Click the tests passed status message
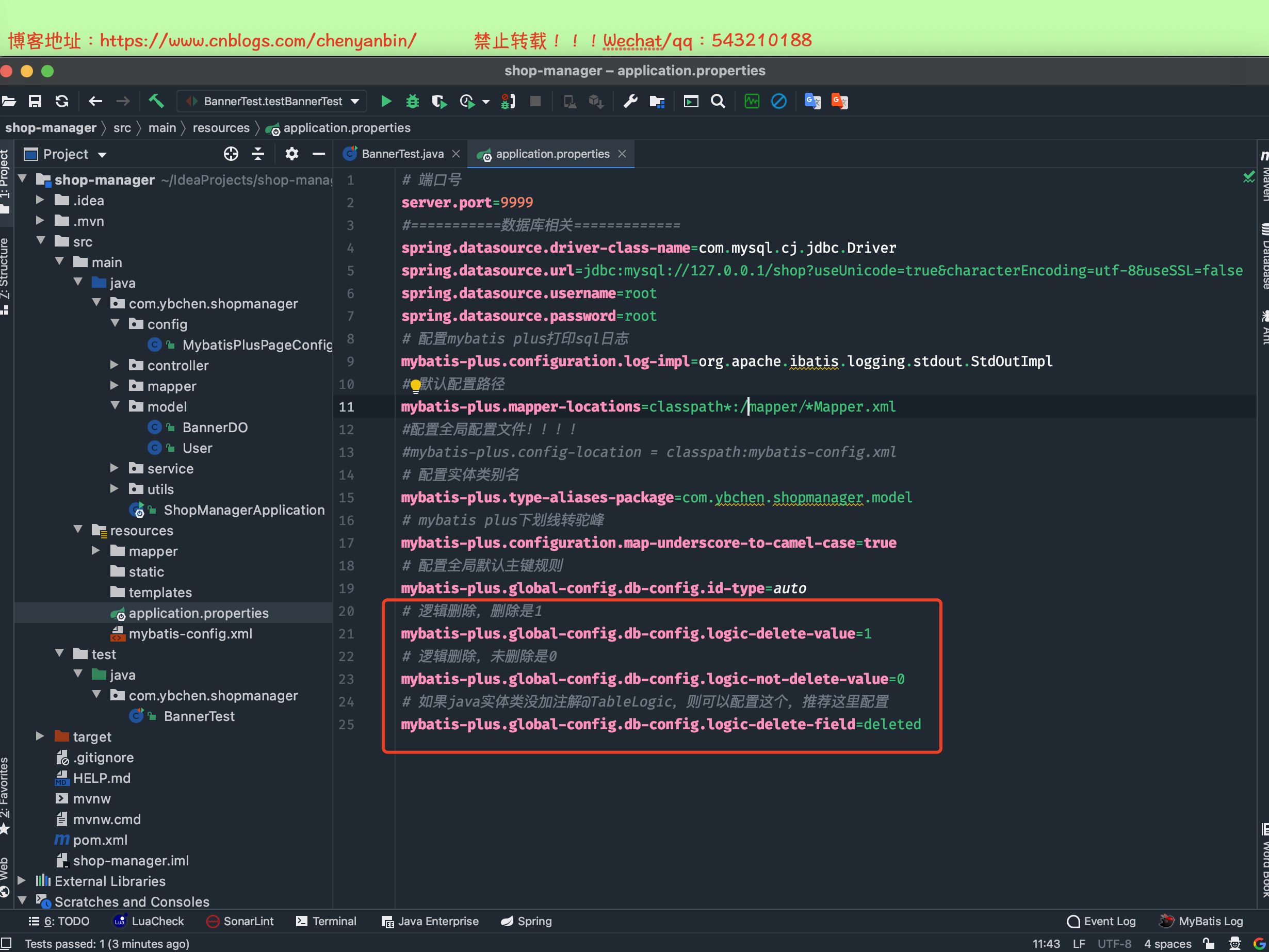Image resolution: width=1269 pixels, height=952 pixels. pos(106,943)
